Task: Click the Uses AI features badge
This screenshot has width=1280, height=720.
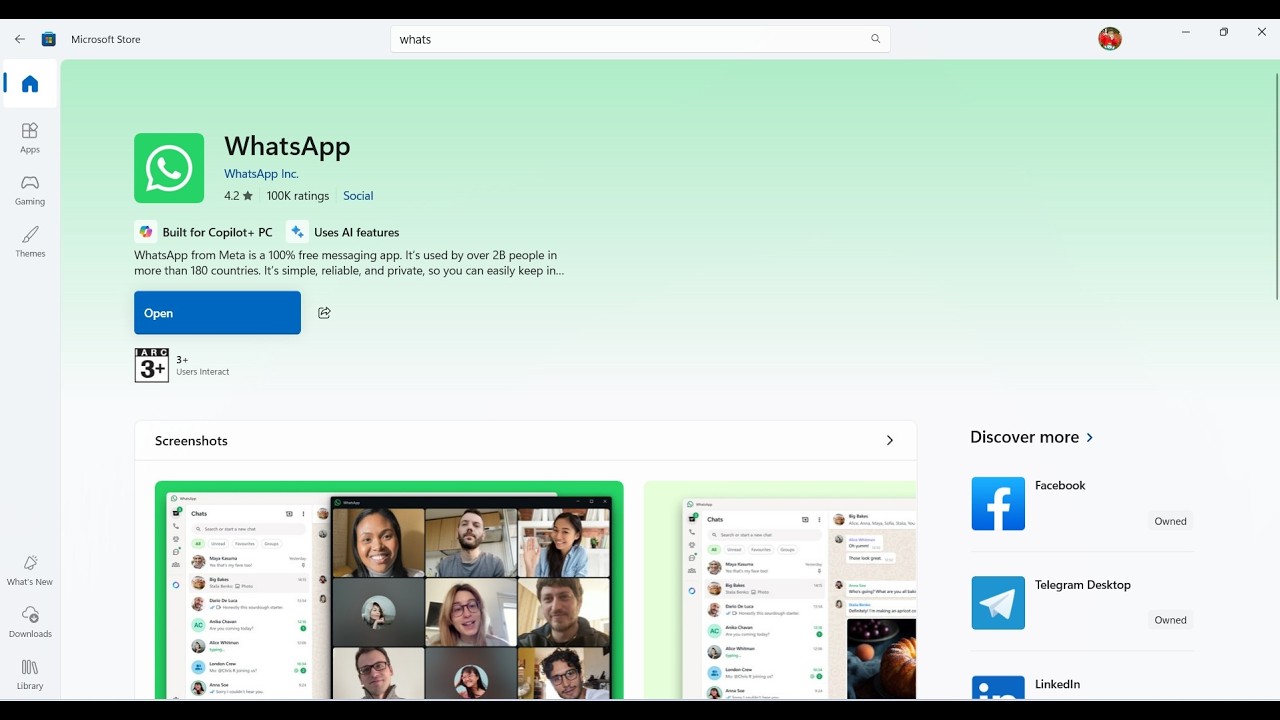Action: [x=343, y=232]
